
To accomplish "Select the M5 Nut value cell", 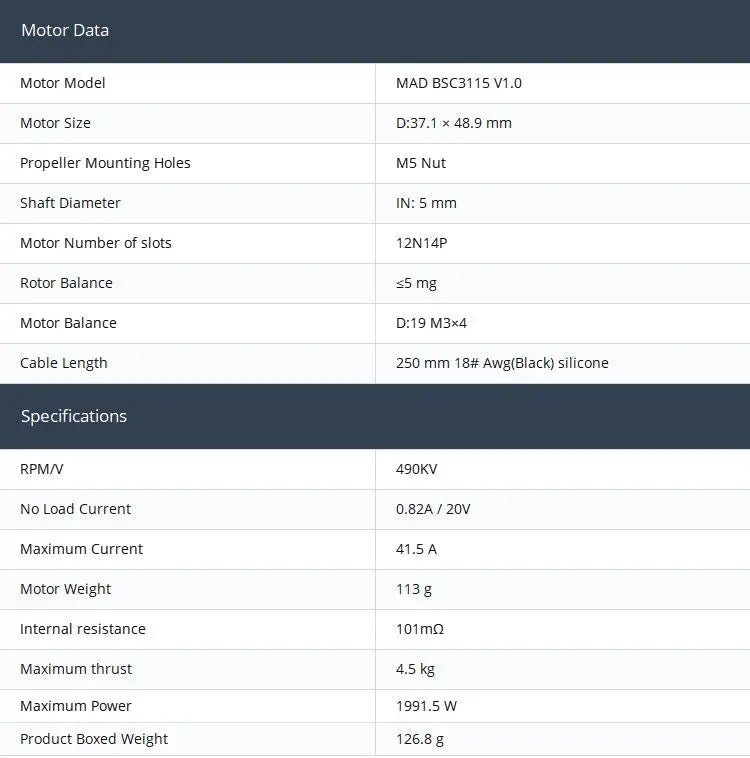I will click(x=421, y=163).
